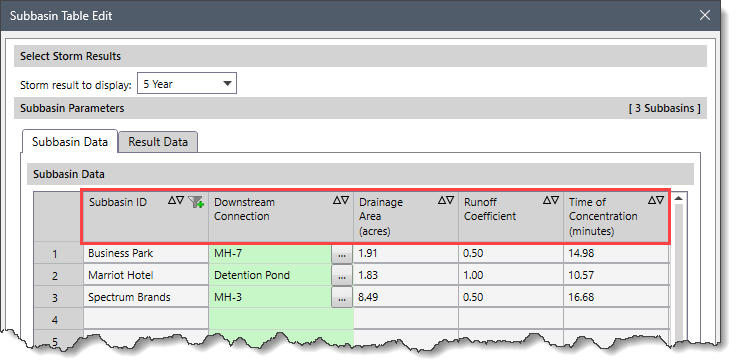Viewport: 736px width, 360px height.
Task: Click Spectrum Brands runoff coefficient 0.50
Action: point(511,298)
